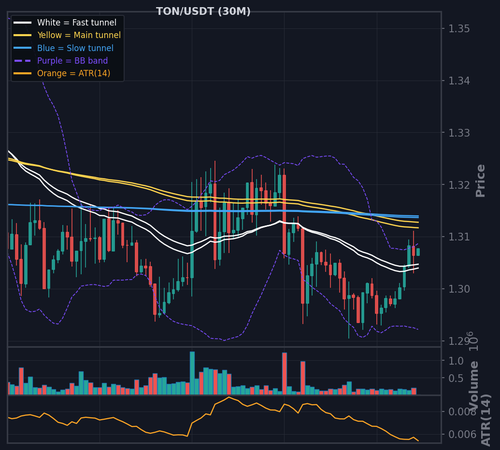Click the 0.006 ATR axis label

tap(462, 434)
